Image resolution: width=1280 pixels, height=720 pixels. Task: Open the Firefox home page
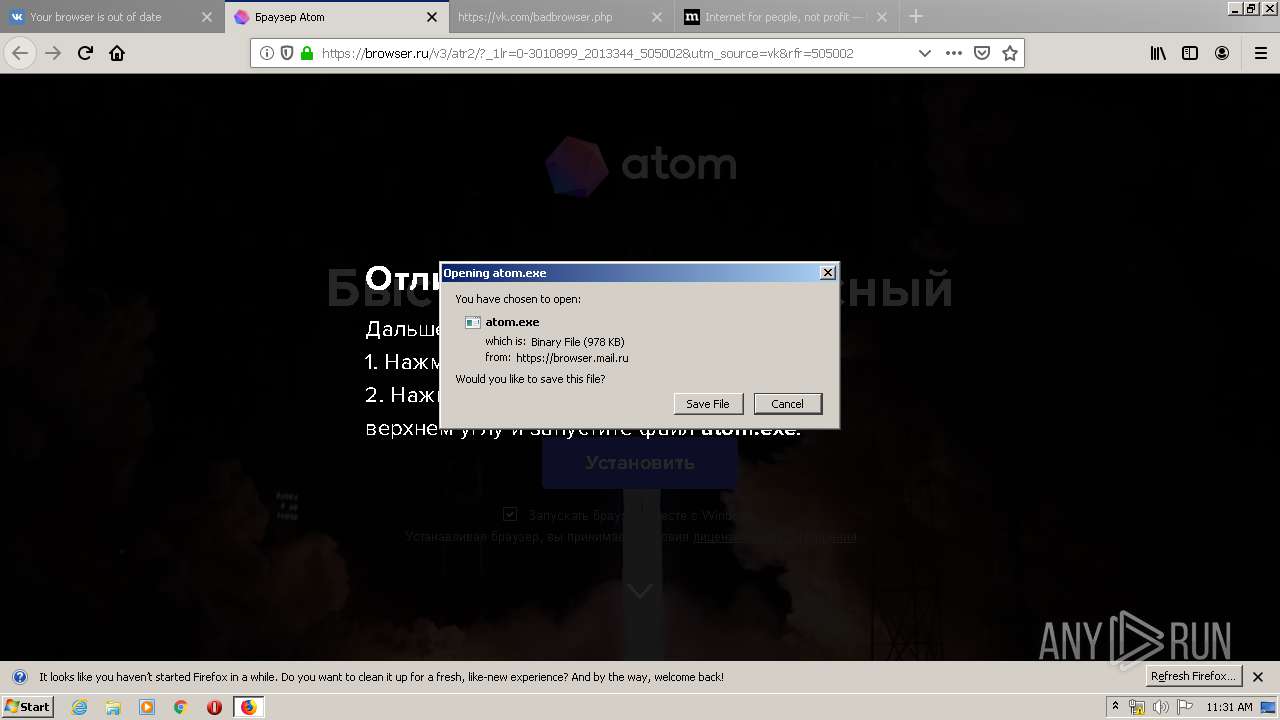pos(117,53)
